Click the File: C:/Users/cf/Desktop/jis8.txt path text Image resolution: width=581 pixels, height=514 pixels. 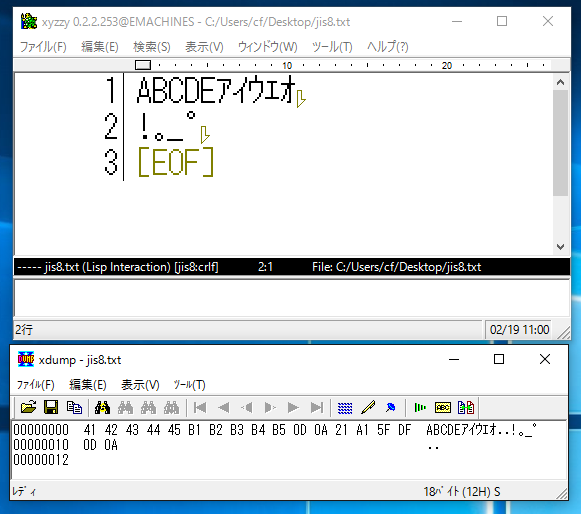(x=396, y=267)
